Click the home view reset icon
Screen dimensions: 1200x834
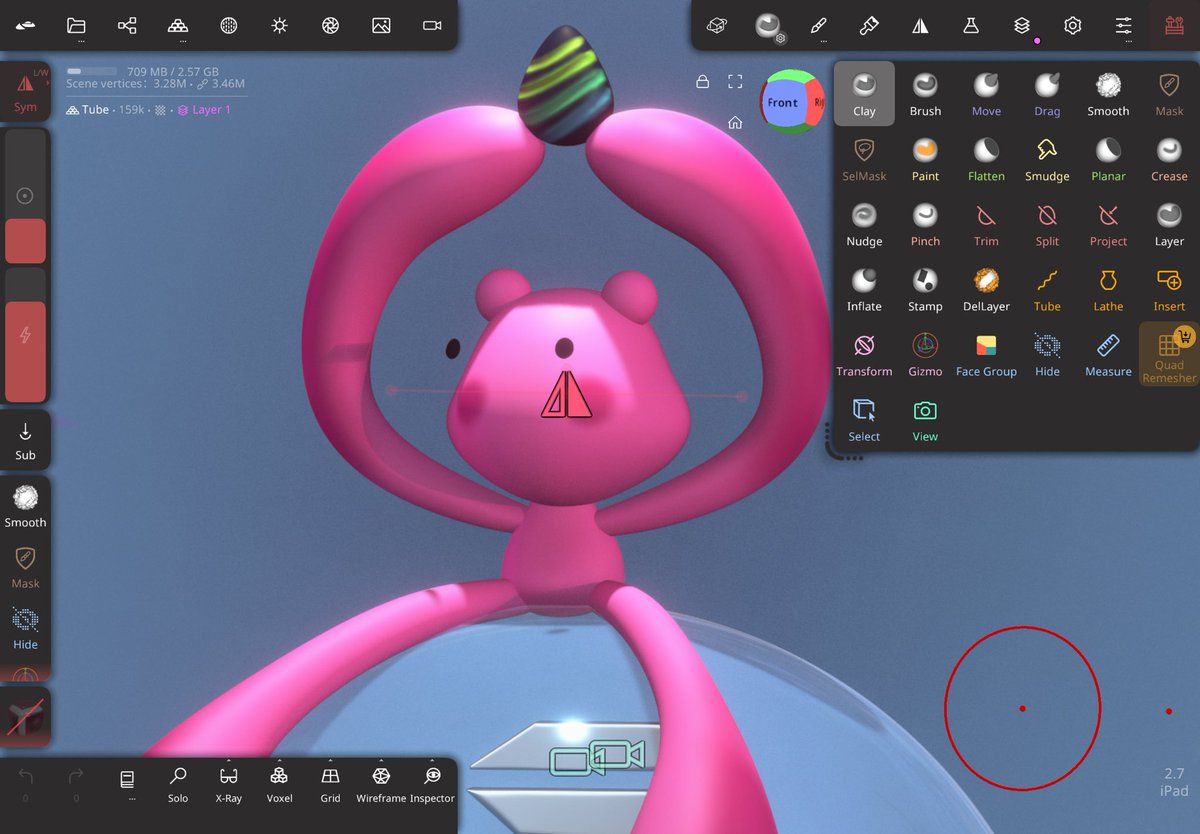point(735,122)
